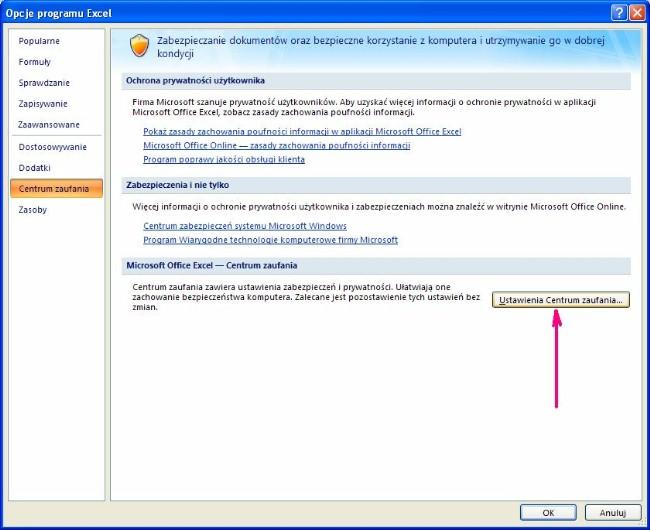
Task: Click the Trust Center shield icon
Action: (139, 46)
